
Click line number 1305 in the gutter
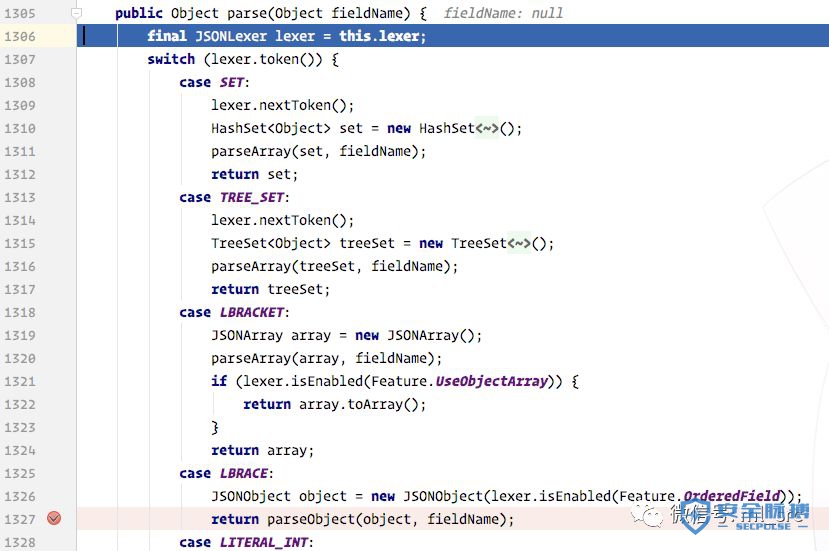[x=20, y=14]
